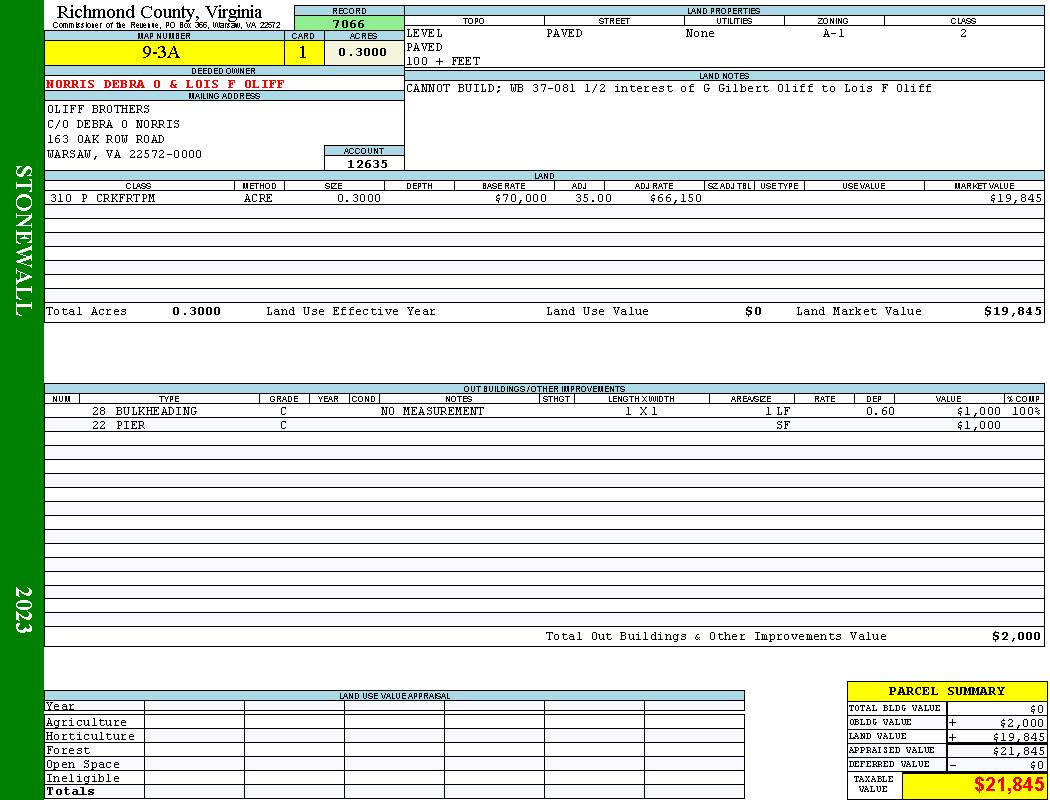Click the Pier value $1,000
Viewport: 1050px width, 800px height.
pyautogui.click(x=978, y=425)
